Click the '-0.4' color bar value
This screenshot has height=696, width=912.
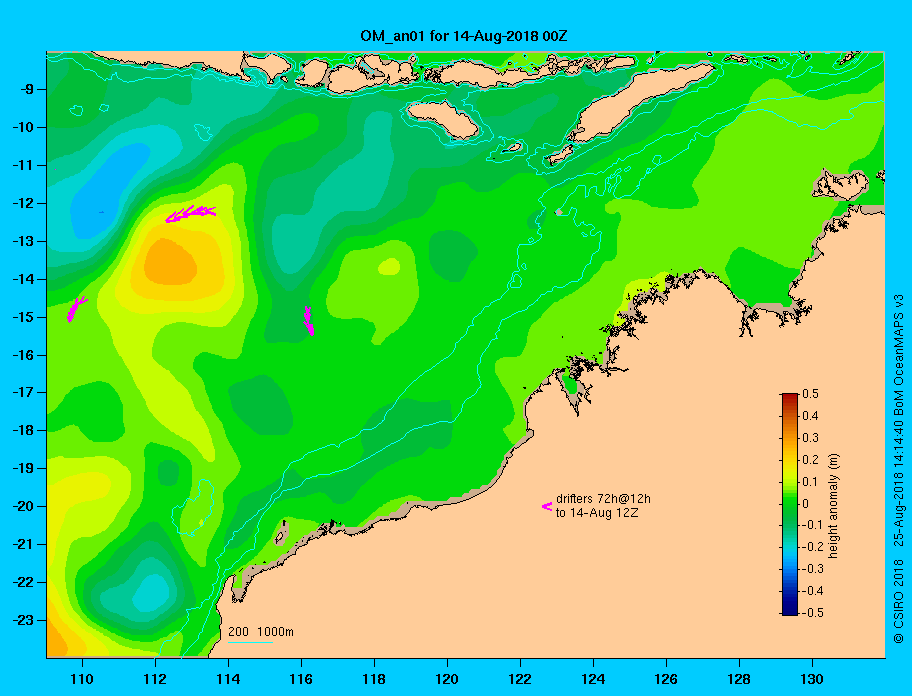tap(812, 591)
